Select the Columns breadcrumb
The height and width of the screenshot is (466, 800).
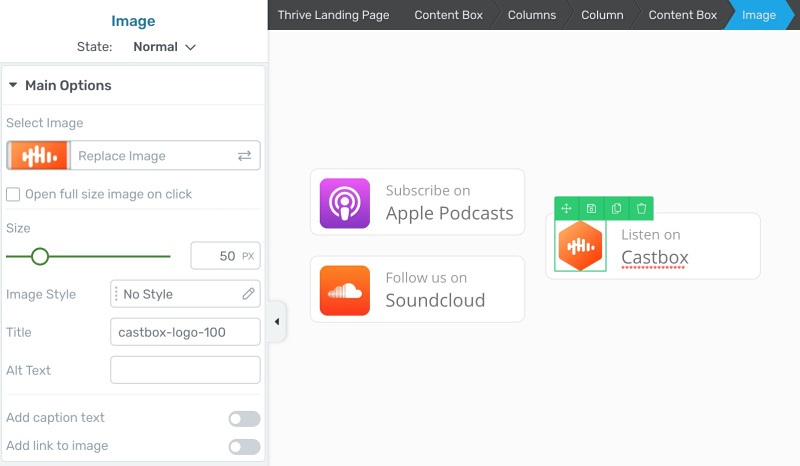pyautogui.click(x=532, y=15)
